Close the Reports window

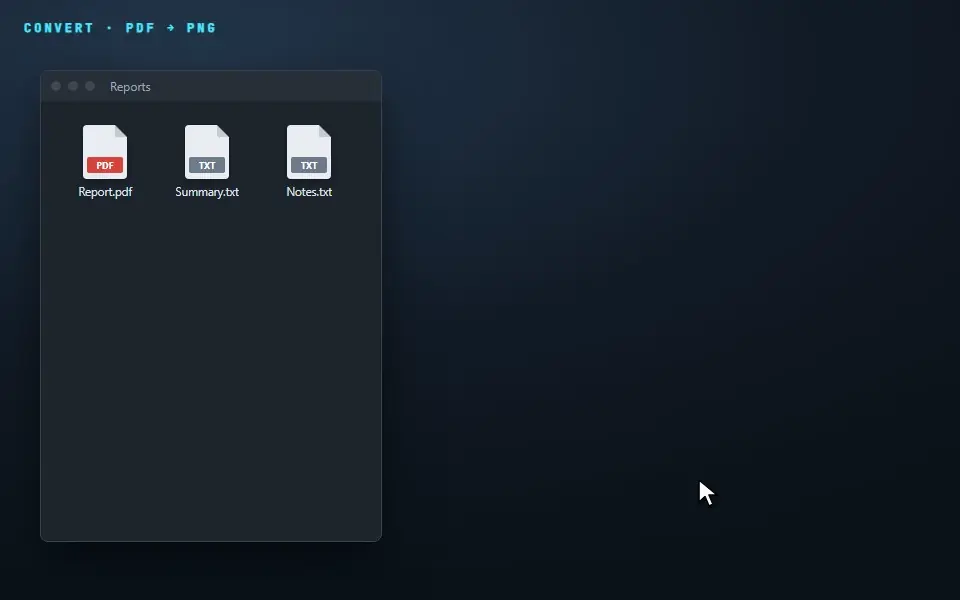(56, 86)
